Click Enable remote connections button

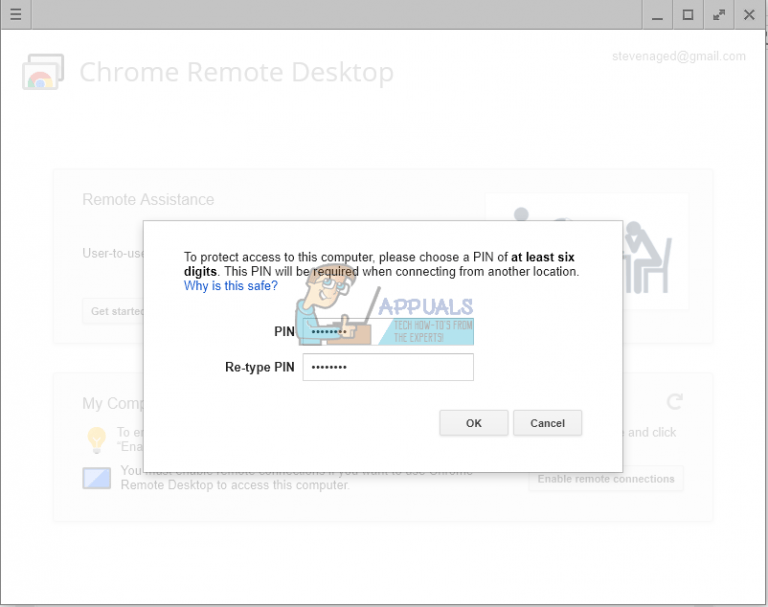click(606, 479)
